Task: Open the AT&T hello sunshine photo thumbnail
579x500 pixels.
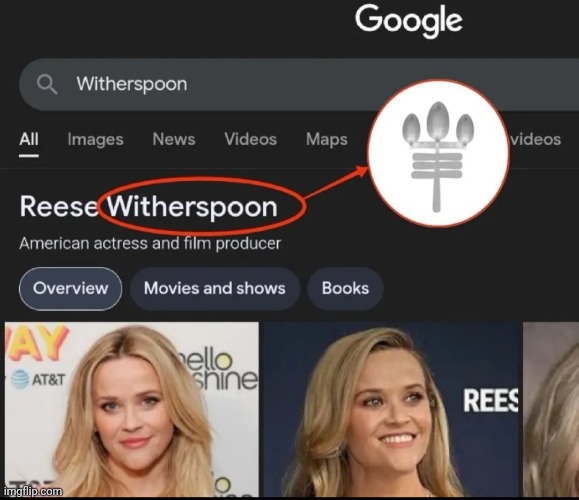Action: [132, 409]
